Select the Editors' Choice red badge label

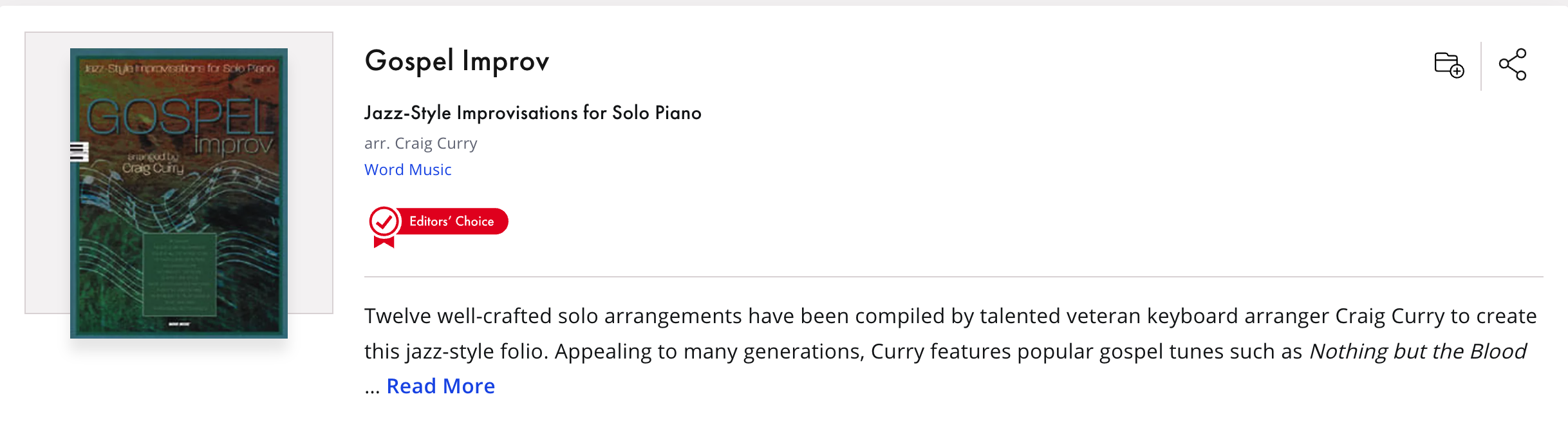(452, 221)
